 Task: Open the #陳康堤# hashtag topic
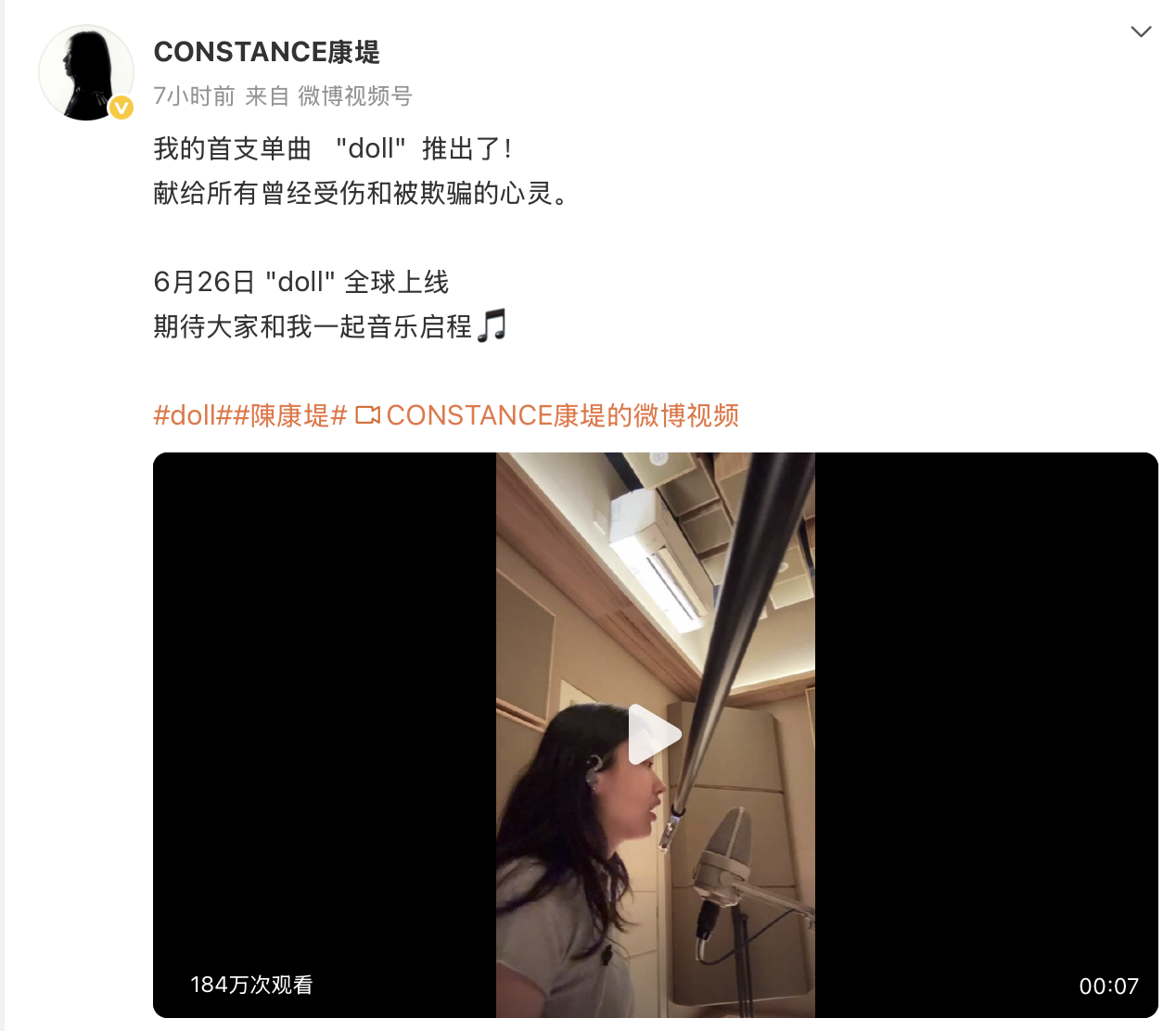pyautogui.click(x=290, y=415)
